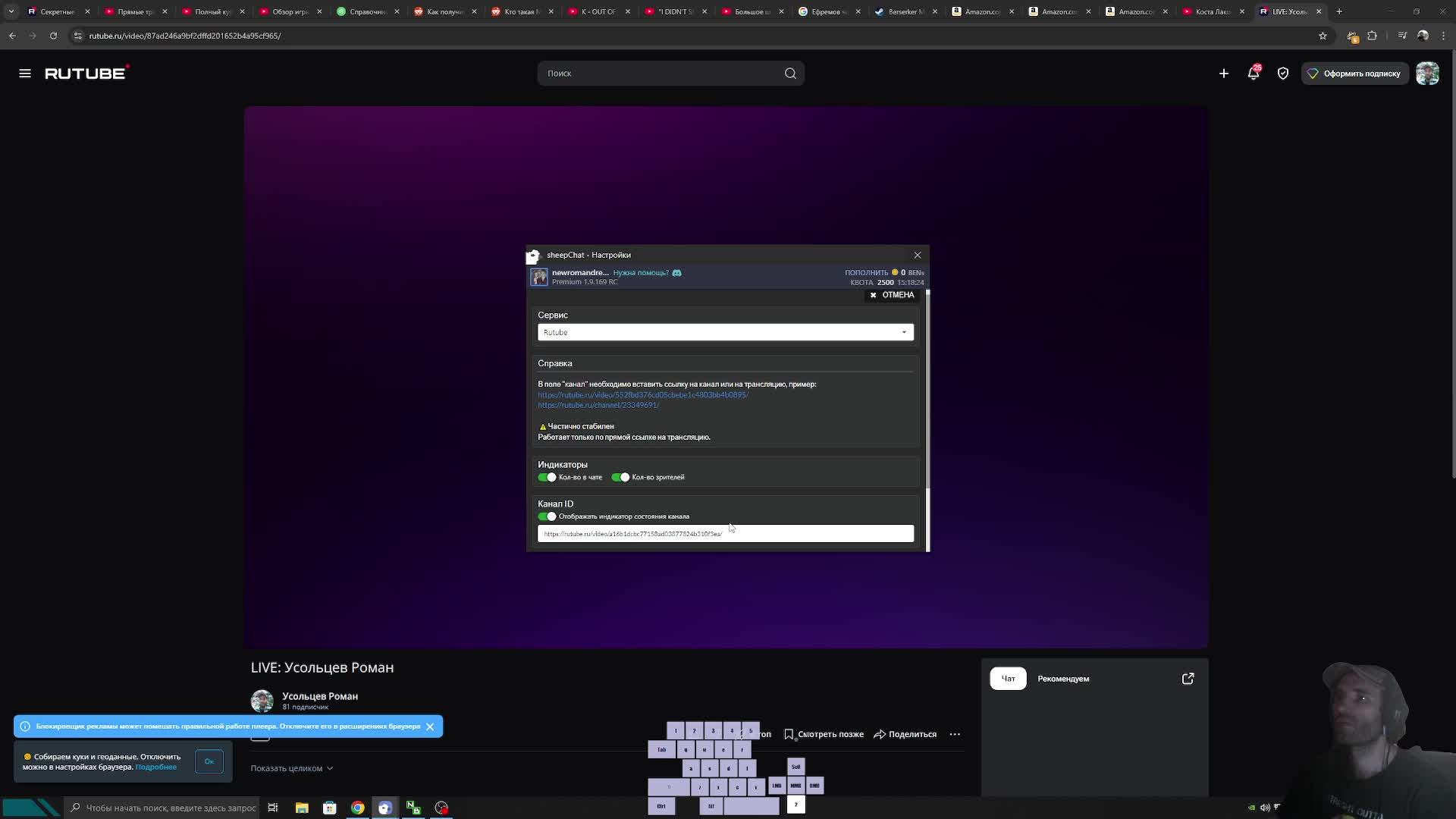Click the channel ID URL input field
This screenshot has height=819, width=1456.
tap(725, 534)
